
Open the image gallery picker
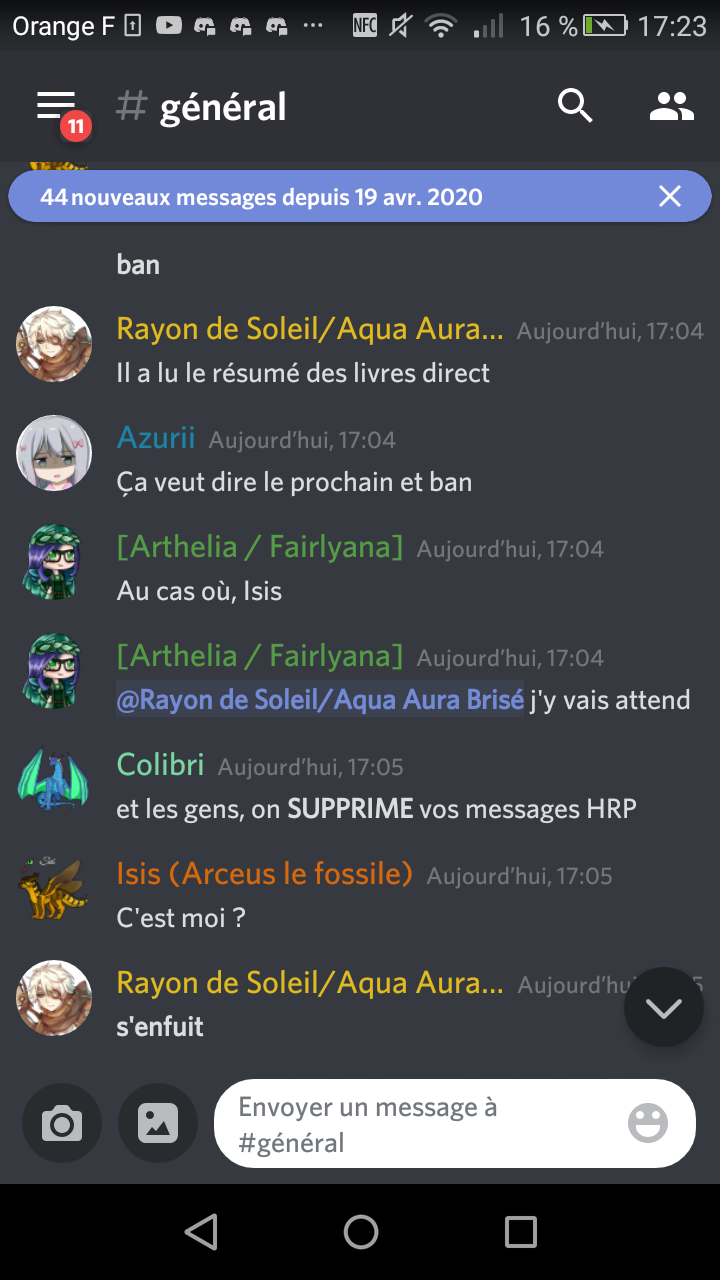point(158,1124)
